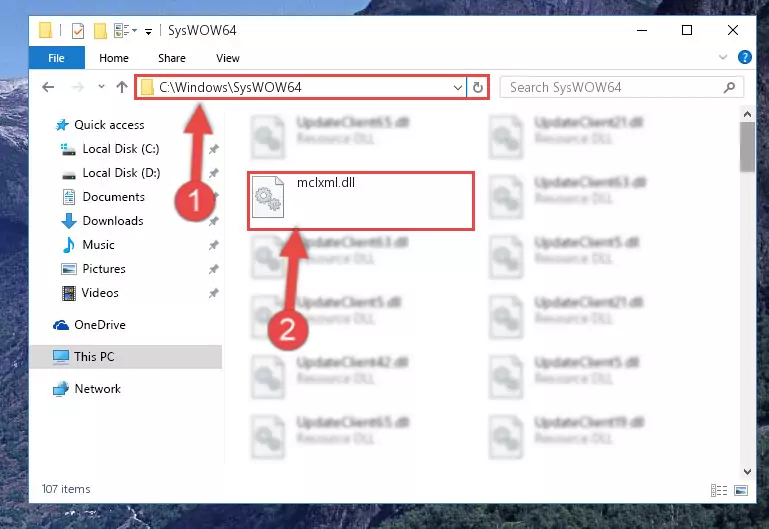Minimize the SysWOW64 window
Viewport: 769px width, 529px height.
641,30
